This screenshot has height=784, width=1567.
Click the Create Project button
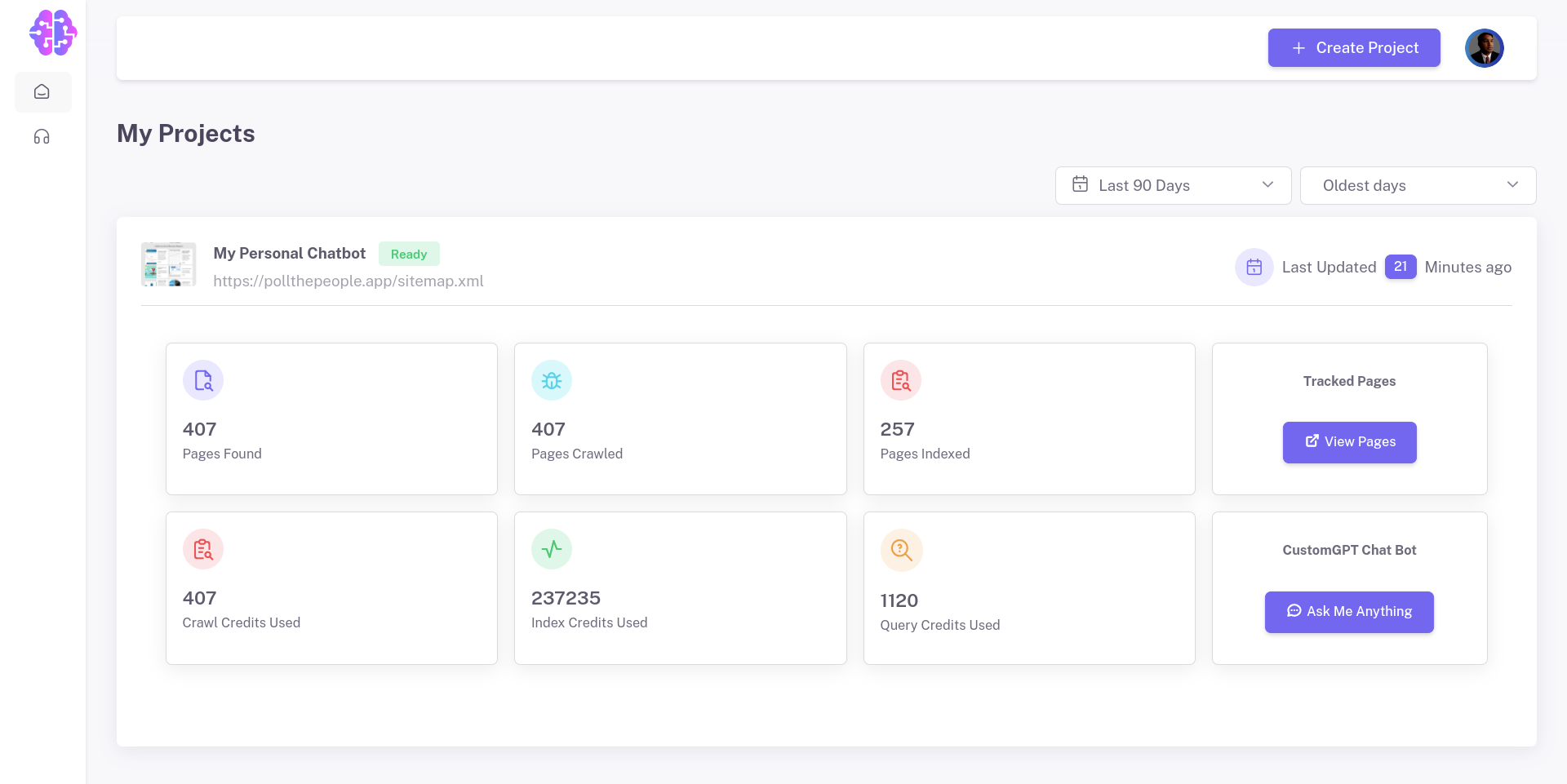[1353, 47]
